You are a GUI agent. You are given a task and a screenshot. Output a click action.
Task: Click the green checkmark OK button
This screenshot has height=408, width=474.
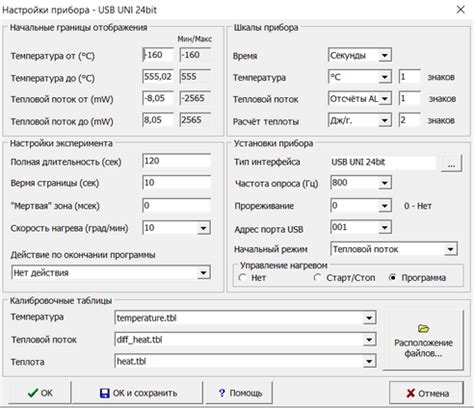(x=40, y=393)
